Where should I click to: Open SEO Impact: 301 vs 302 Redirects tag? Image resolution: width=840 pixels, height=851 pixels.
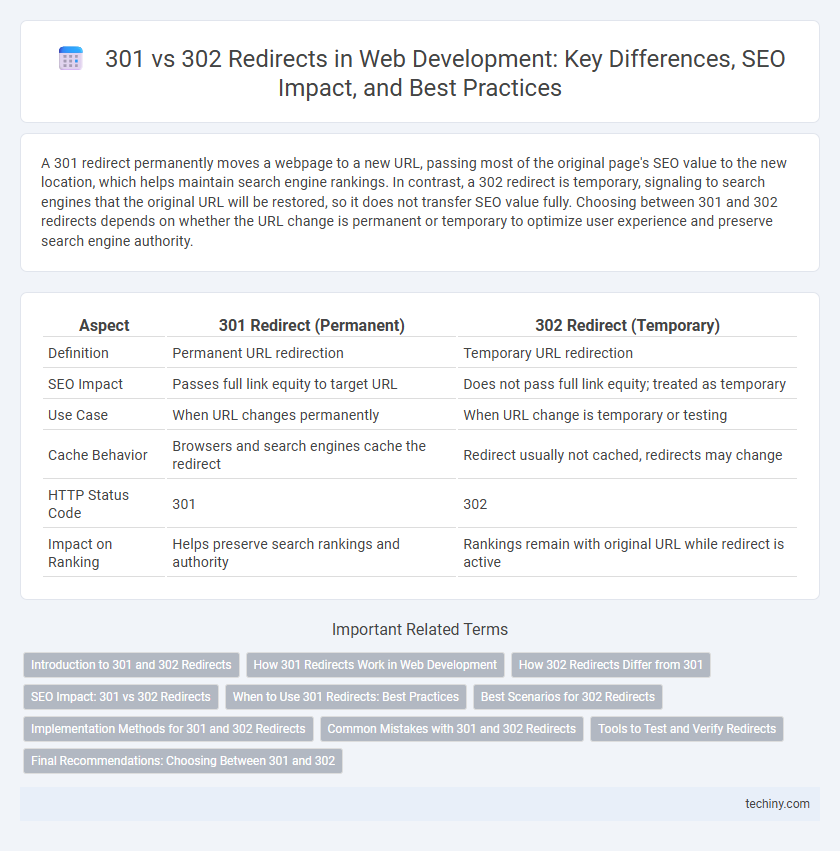[120, 697]
